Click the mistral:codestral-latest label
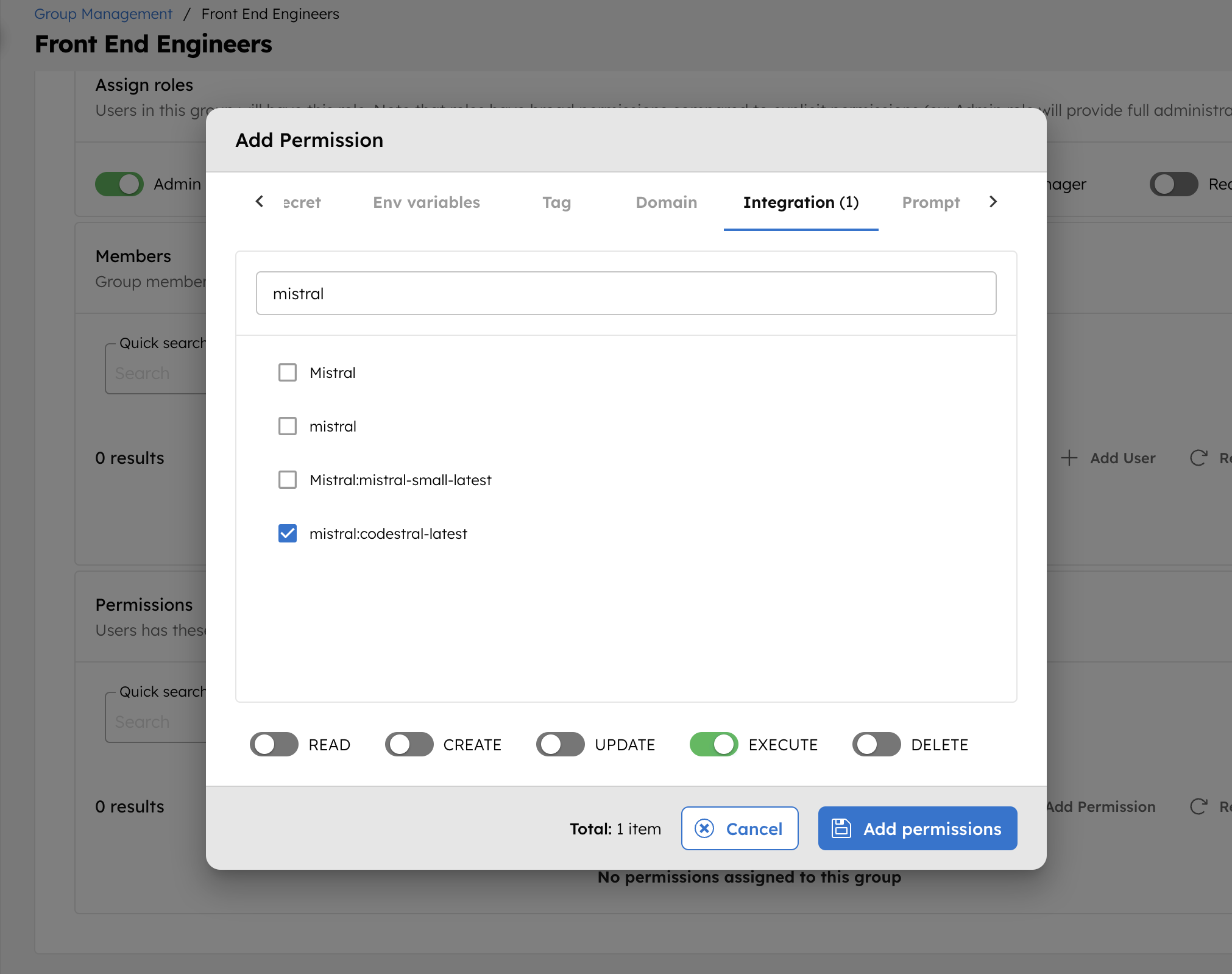Image resolution: width=1232 pixels, height=974 pixels. (388, 533)
